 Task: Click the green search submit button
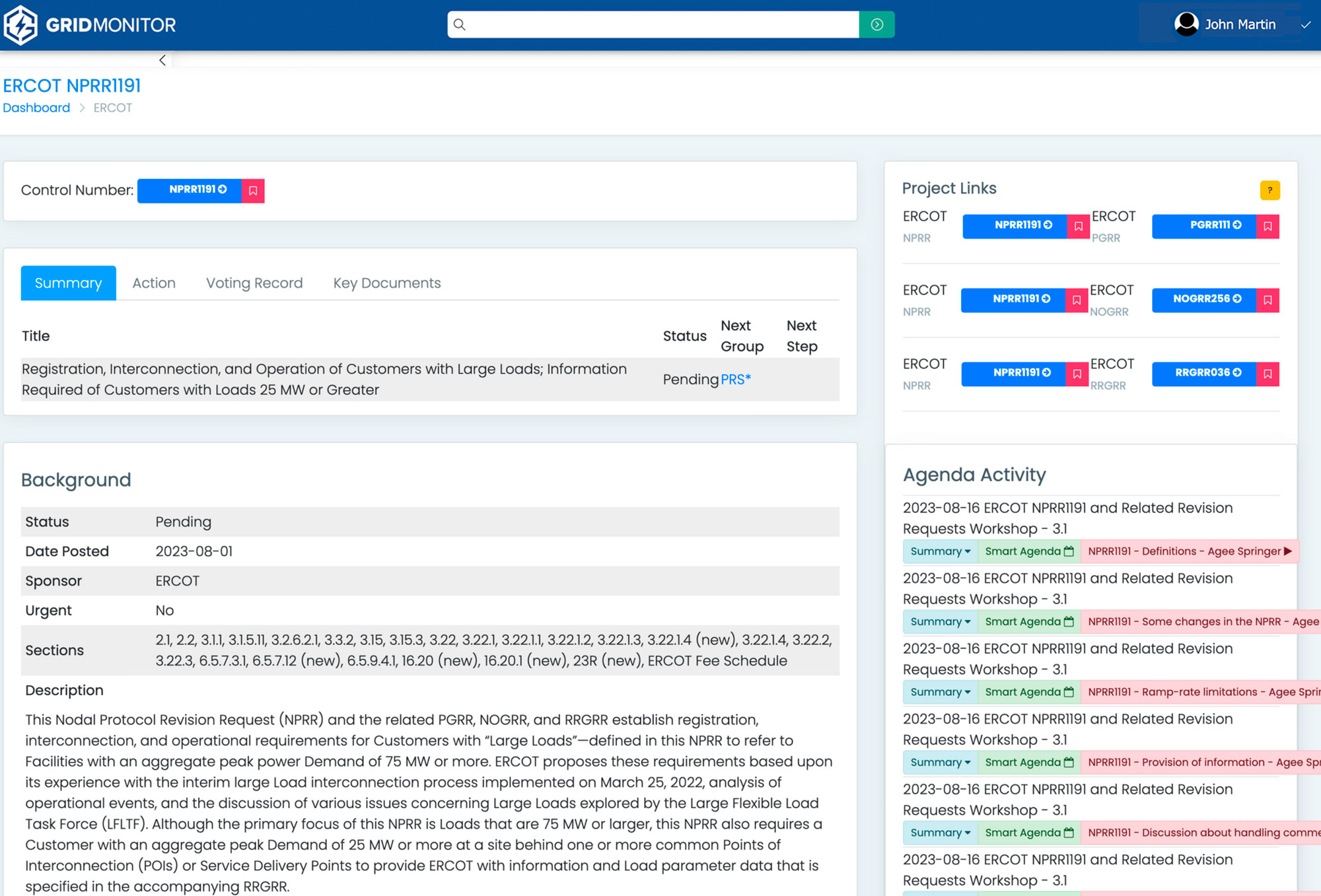pyautogui.click(x=876, y=24)
